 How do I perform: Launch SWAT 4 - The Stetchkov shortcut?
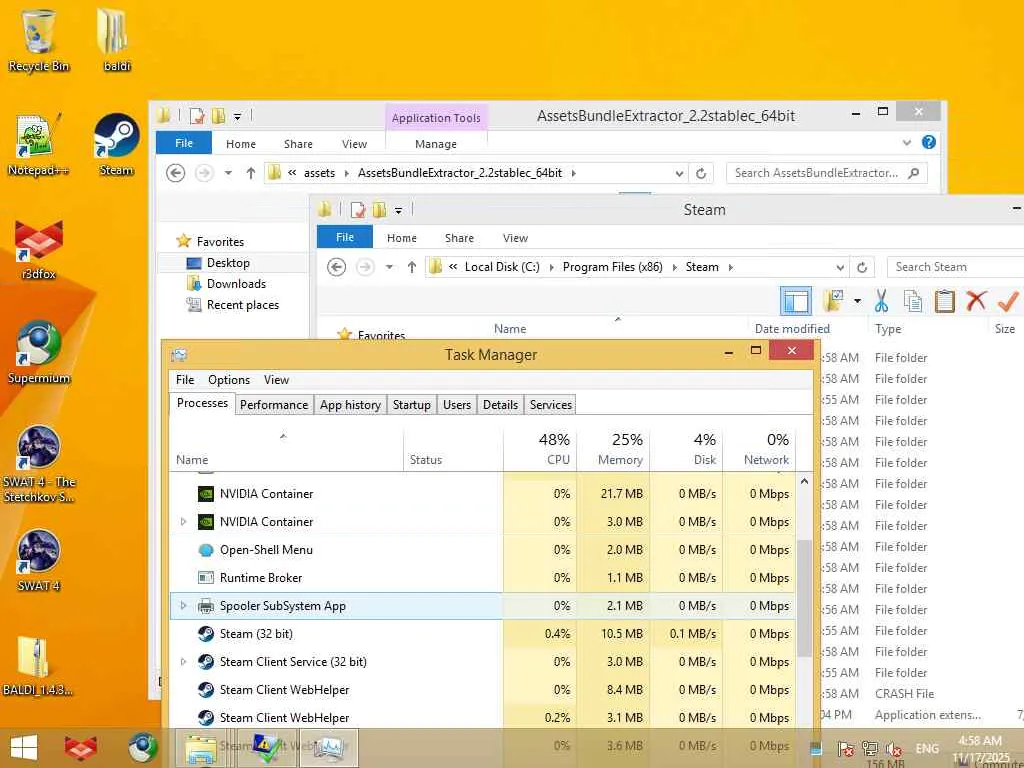38,464
